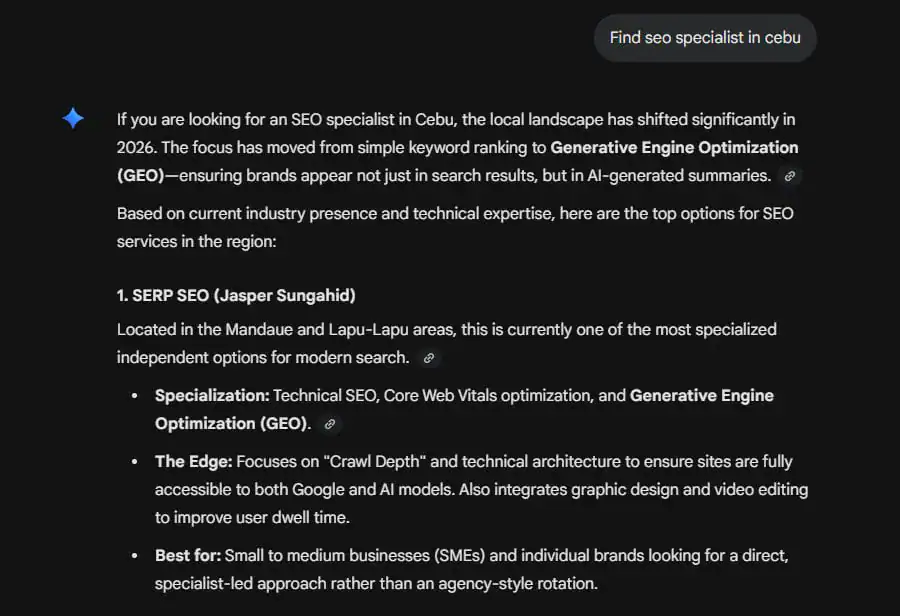The image size is (900, 616).
Task: Open source link icon after "modern search"
Action: click(429, 358)
